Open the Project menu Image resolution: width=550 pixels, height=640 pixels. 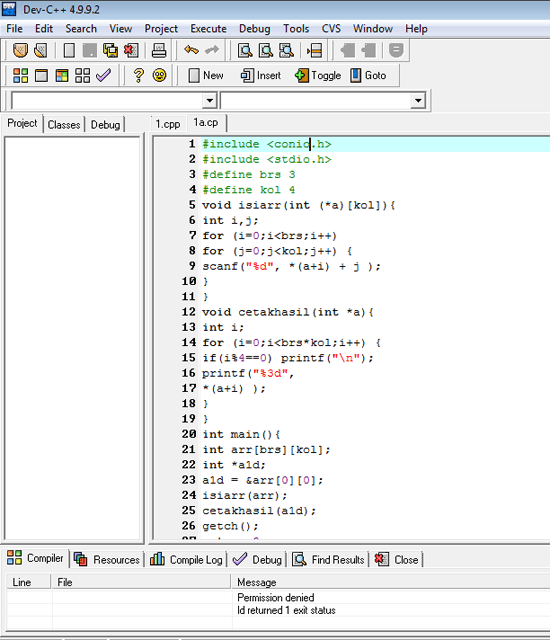click(161, 29)
